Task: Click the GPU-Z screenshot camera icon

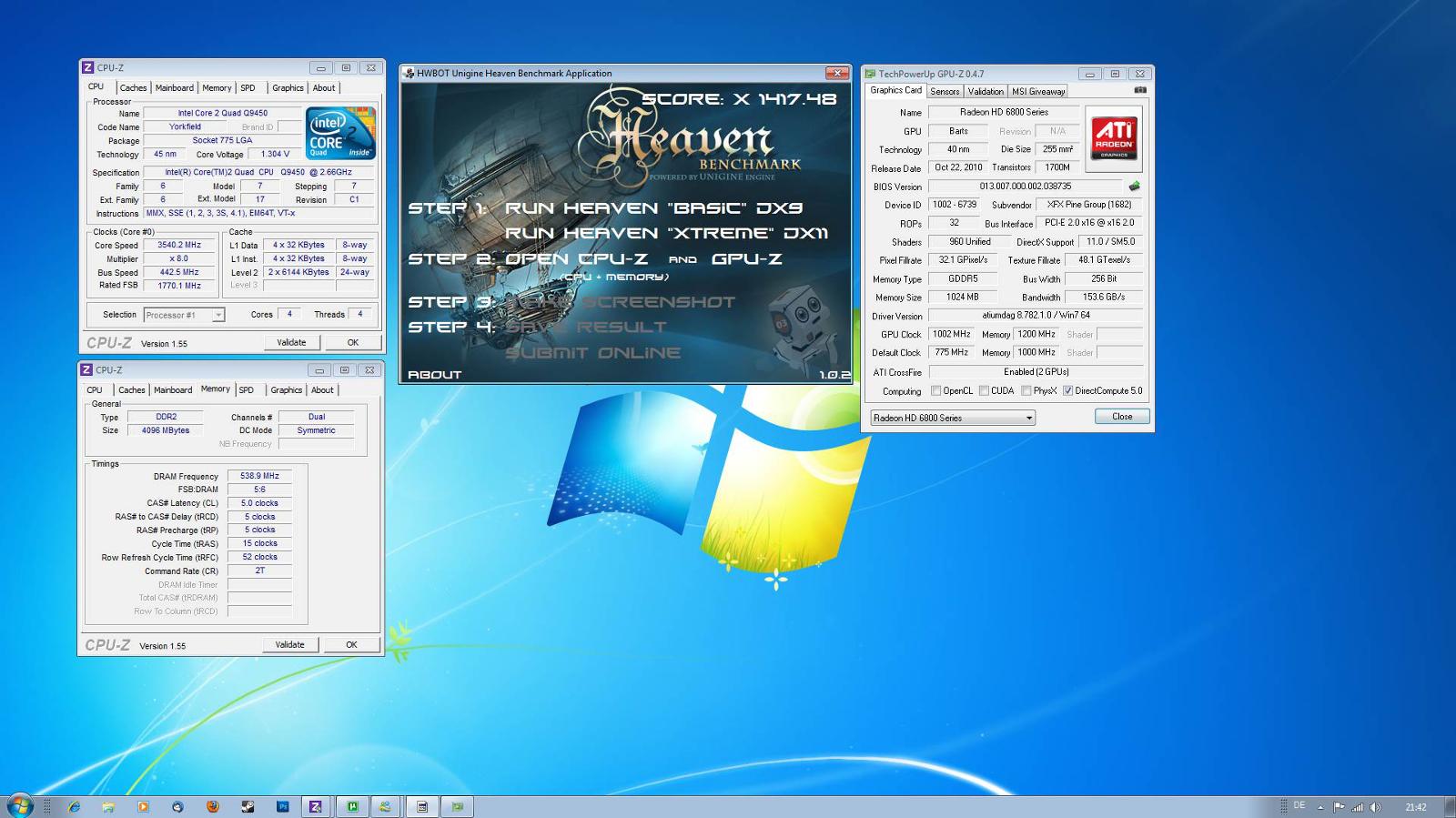Action: 1140,90
